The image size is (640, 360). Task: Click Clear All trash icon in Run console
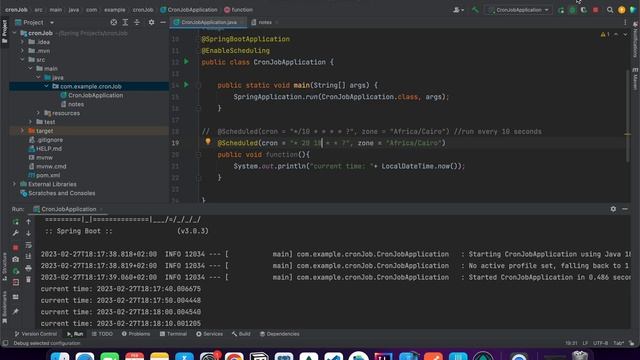(29, 280)
